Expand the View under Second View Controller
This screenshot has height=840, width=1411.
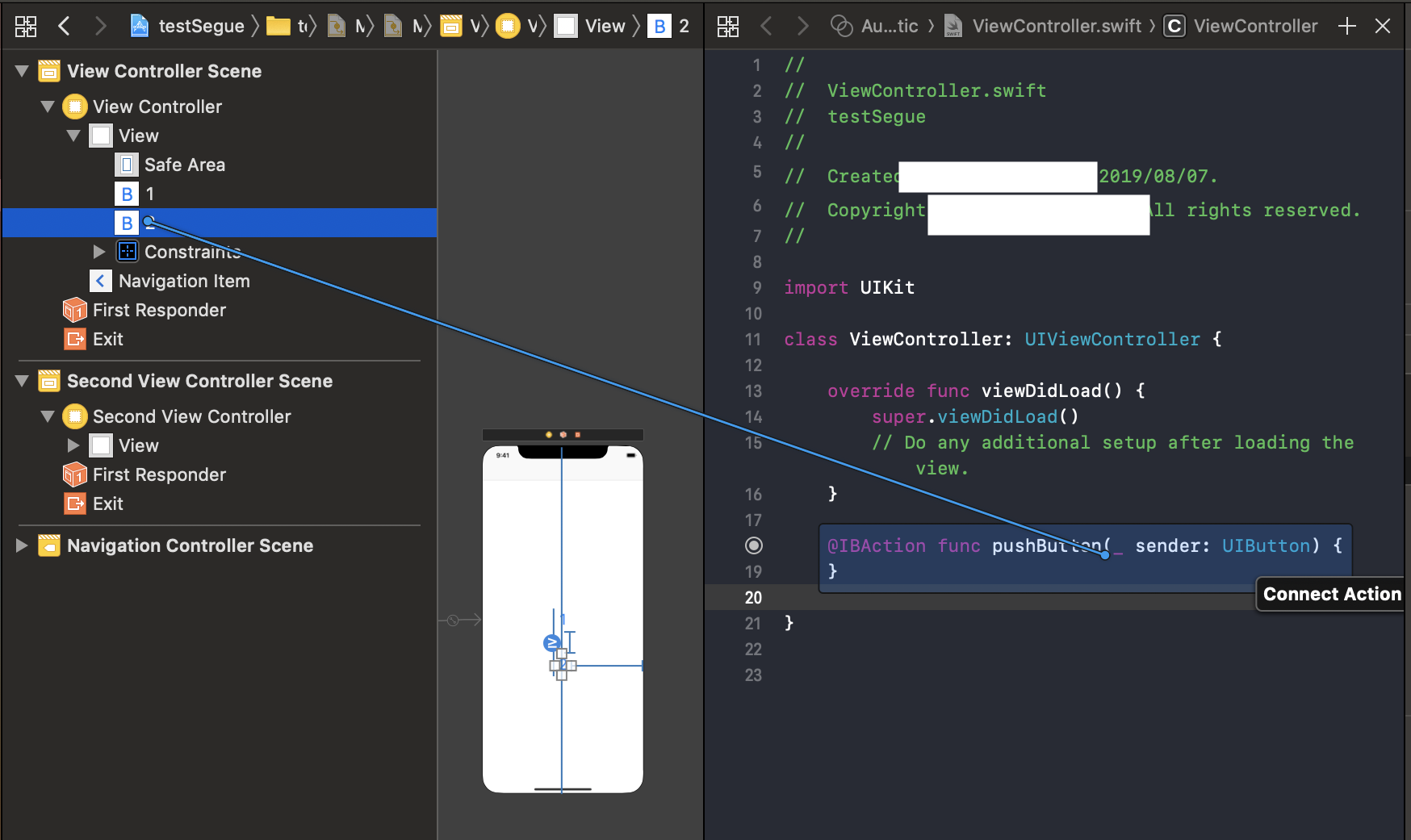click(73, 445)
